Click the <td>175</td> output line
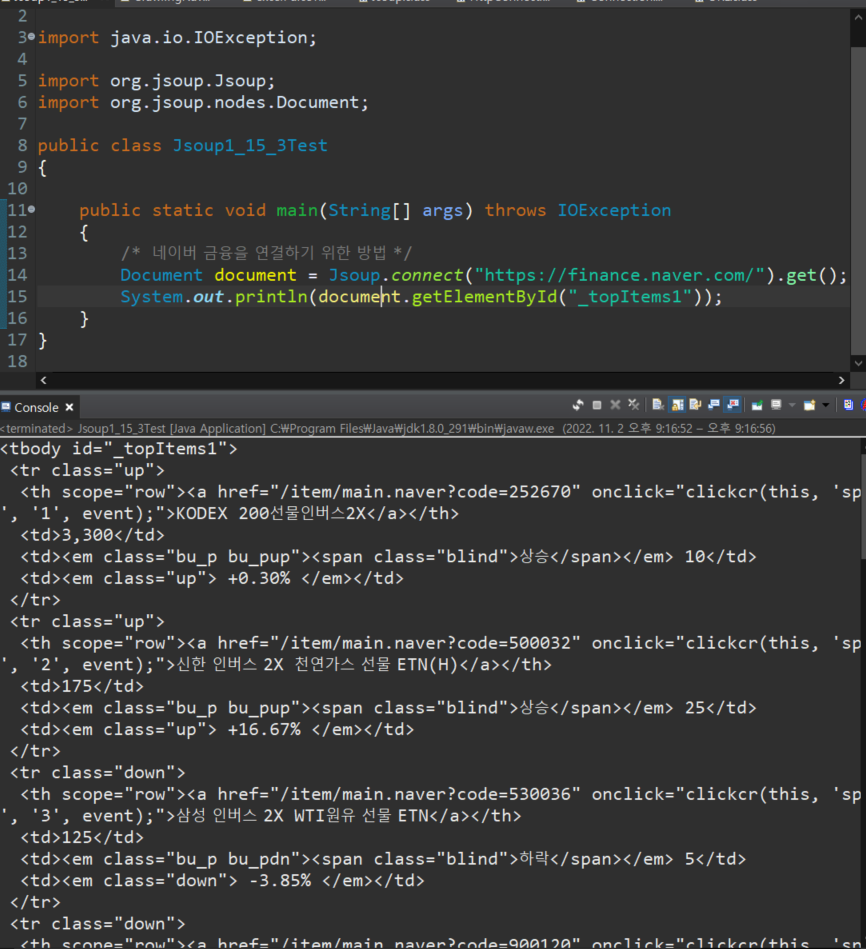Image resolution: width=866 pixels, height=949 pixels. coord(82,686)
